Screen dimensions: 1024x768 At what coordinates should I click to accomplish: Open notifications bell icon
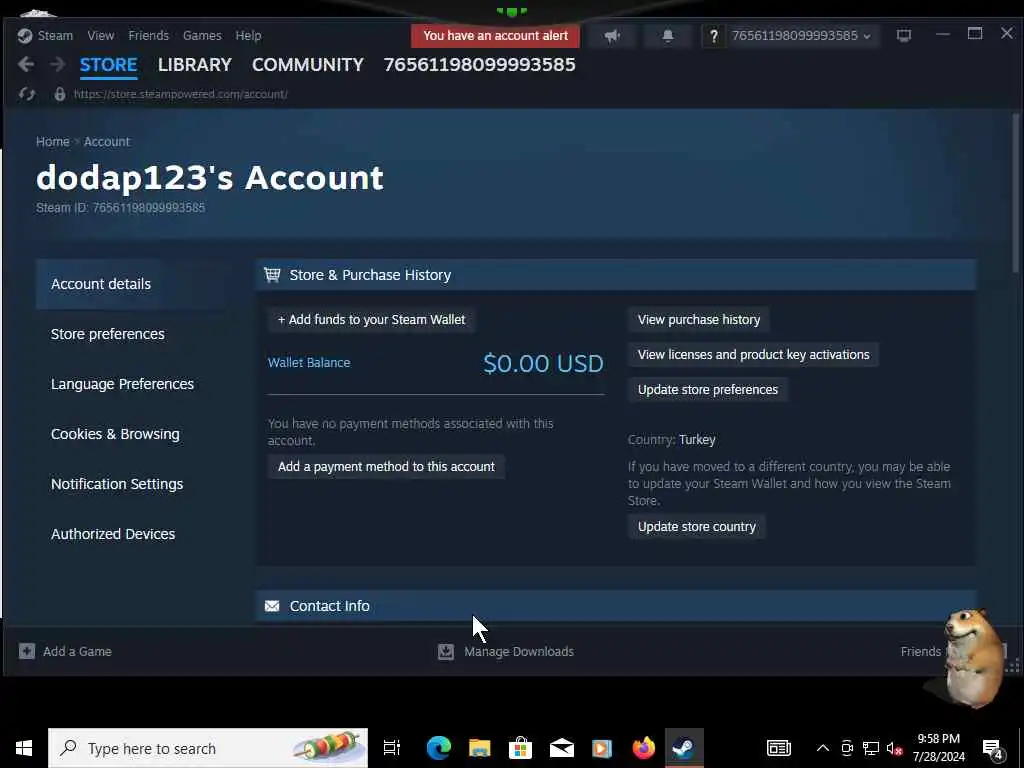(667, 35)
